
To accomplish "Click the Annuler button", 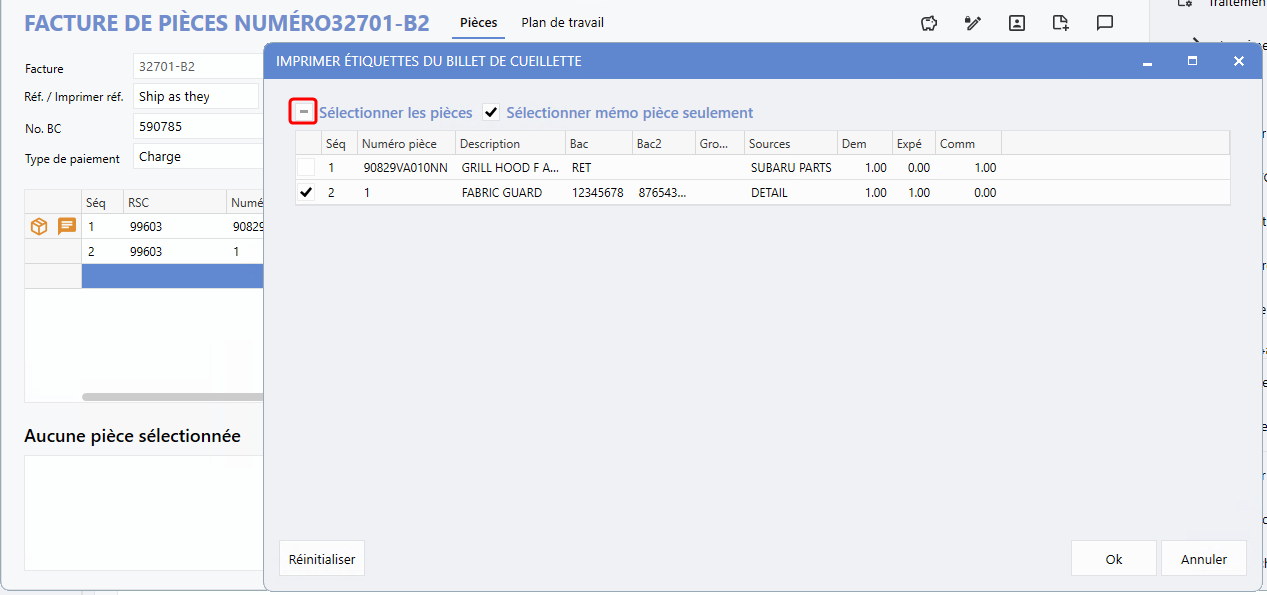I will click(1203, 559).
